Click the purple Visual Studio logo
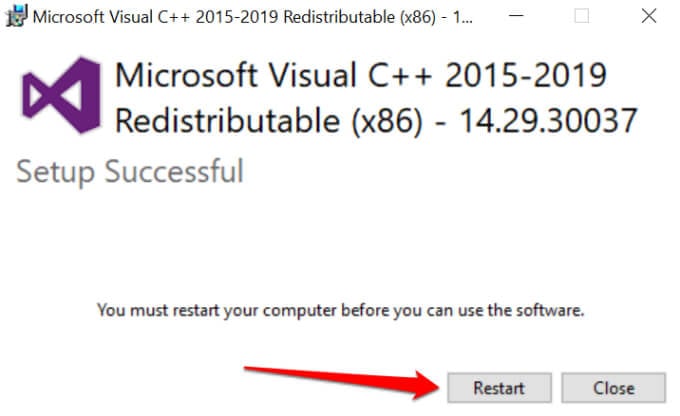 point(63,97)
